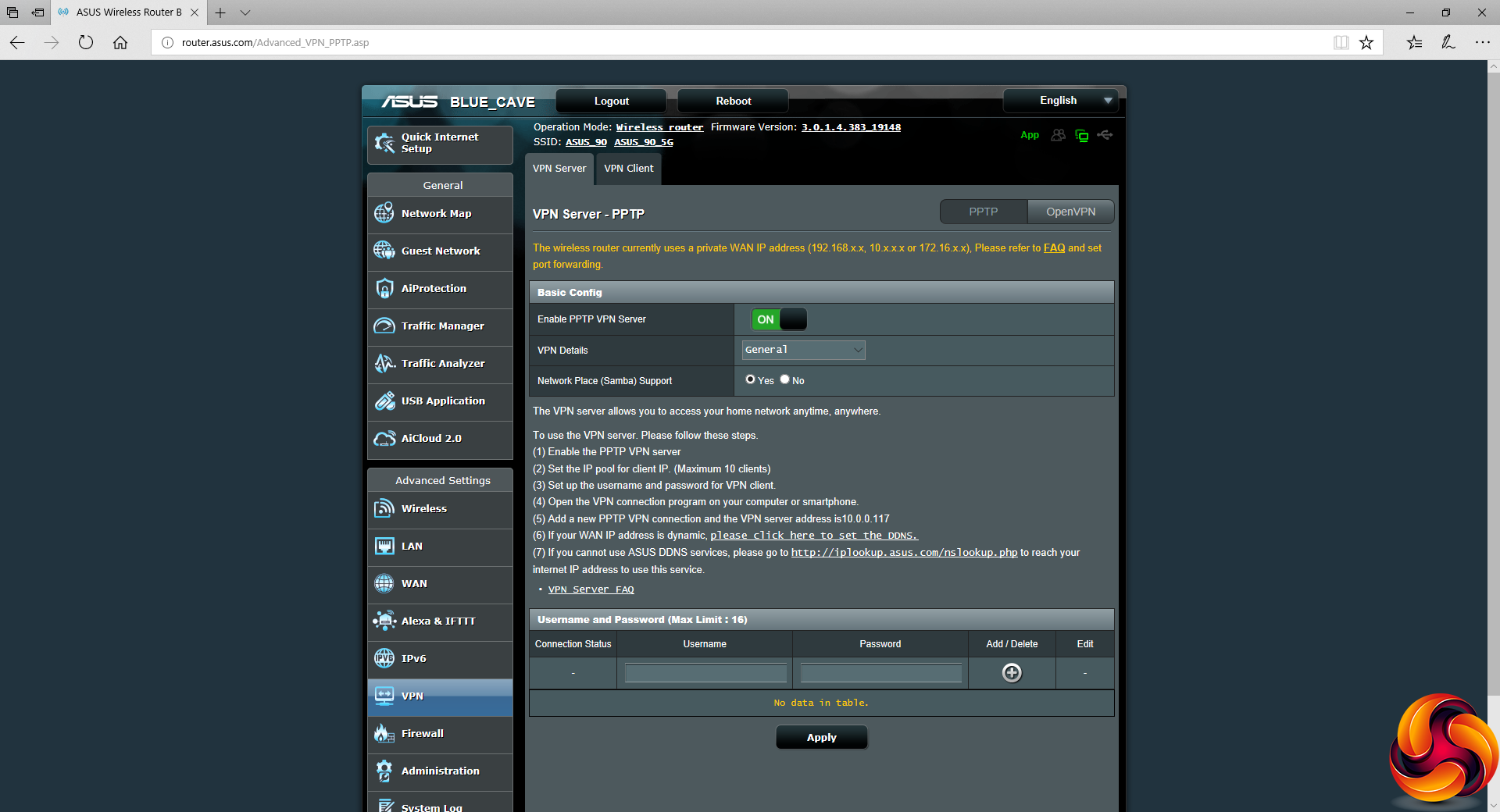The image size is (1500, 812).
Task: Open AiProtection shield icon in sidebar
Action: click(384, 288)
